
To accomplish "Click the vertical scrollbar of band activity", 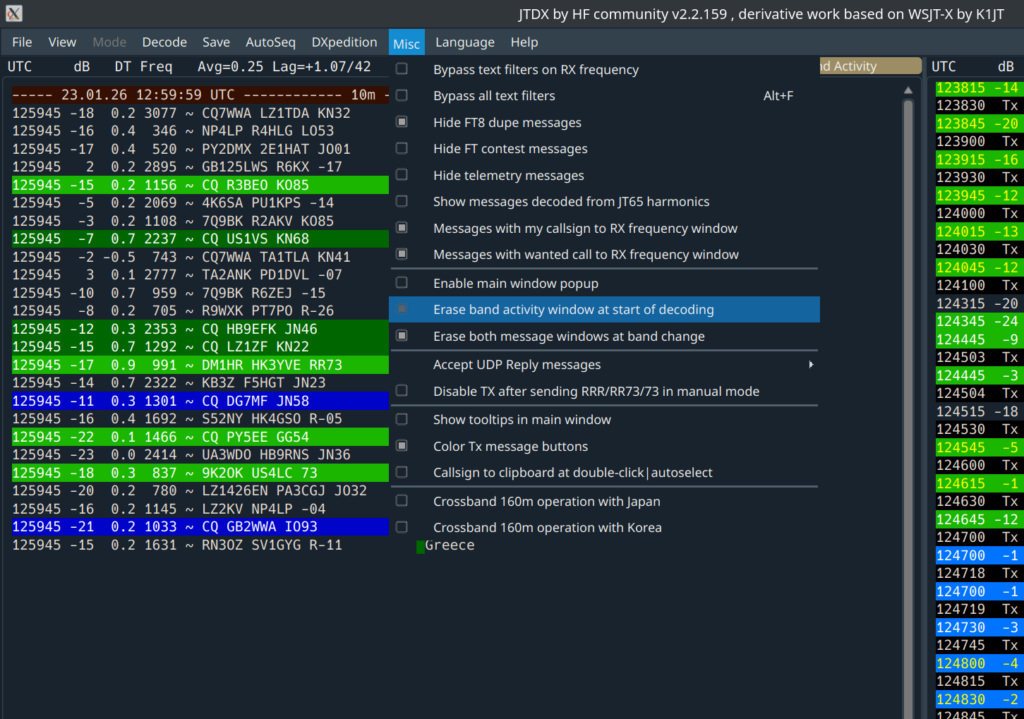I will tap(909, 400).
